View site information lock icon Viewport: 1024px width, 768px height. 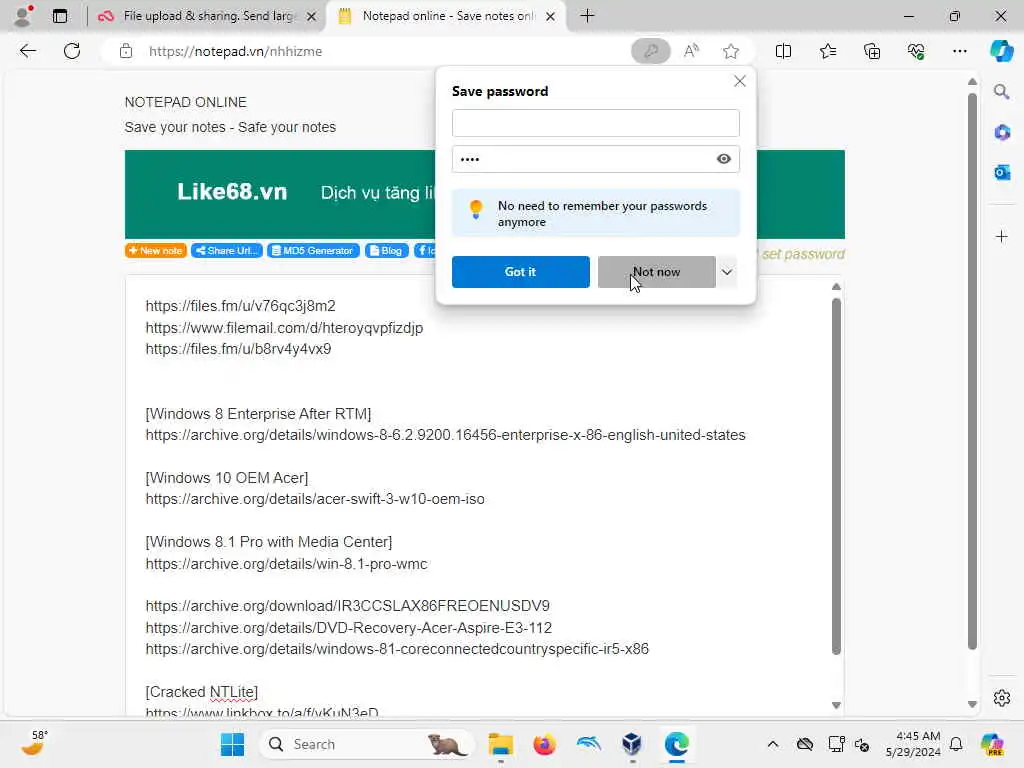126,51
